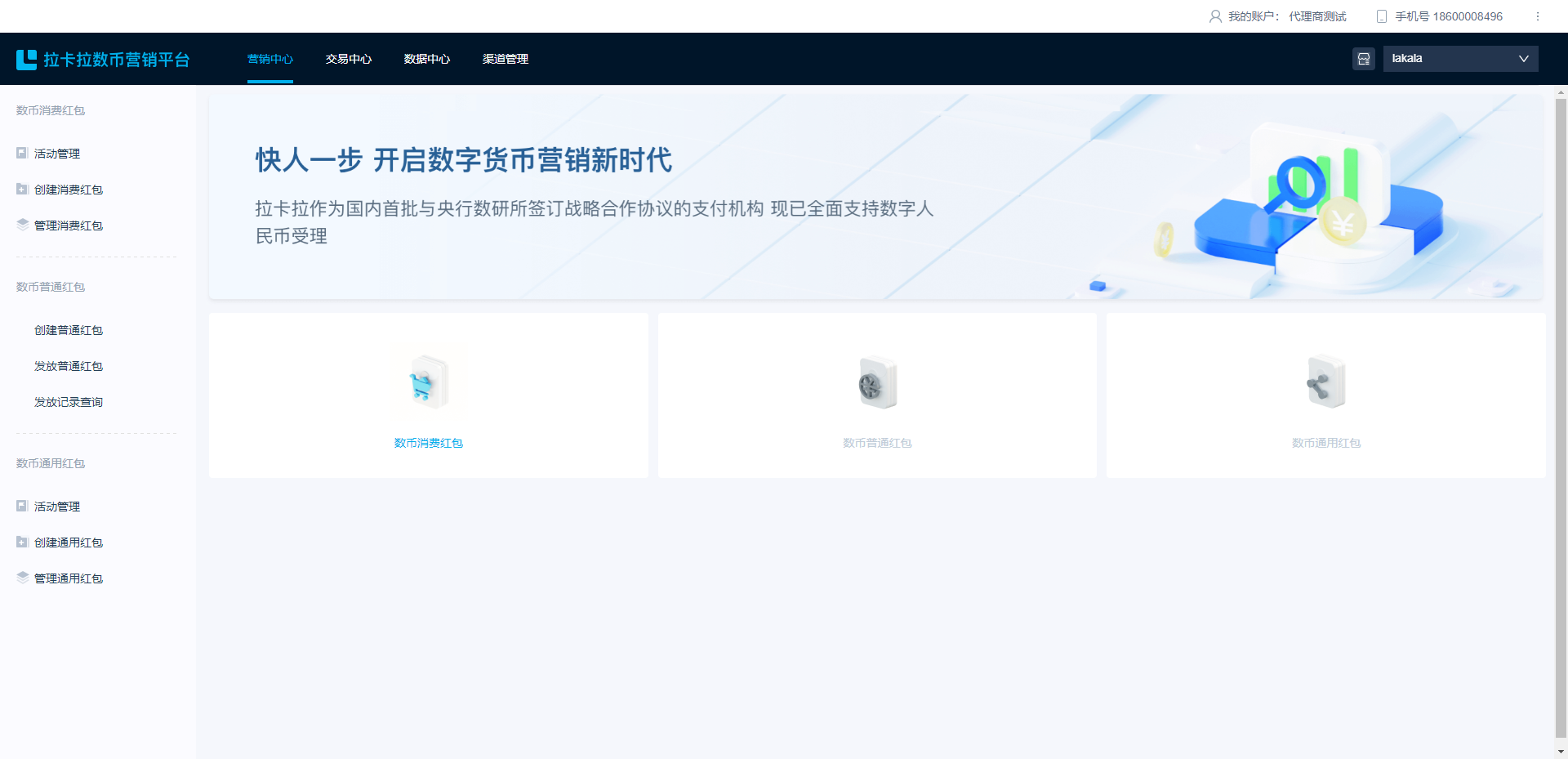This screenshot has height=759, width=1568.
Task: Click the 创建通用红包 plus icon
Action: [22, 542]
